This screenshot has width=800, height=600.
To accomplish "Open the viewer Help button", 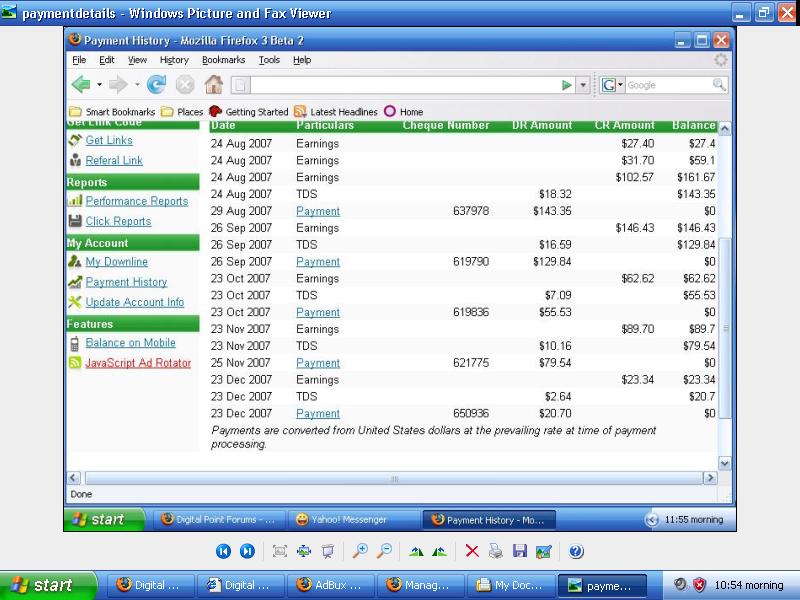I will [x=576, y=551].
